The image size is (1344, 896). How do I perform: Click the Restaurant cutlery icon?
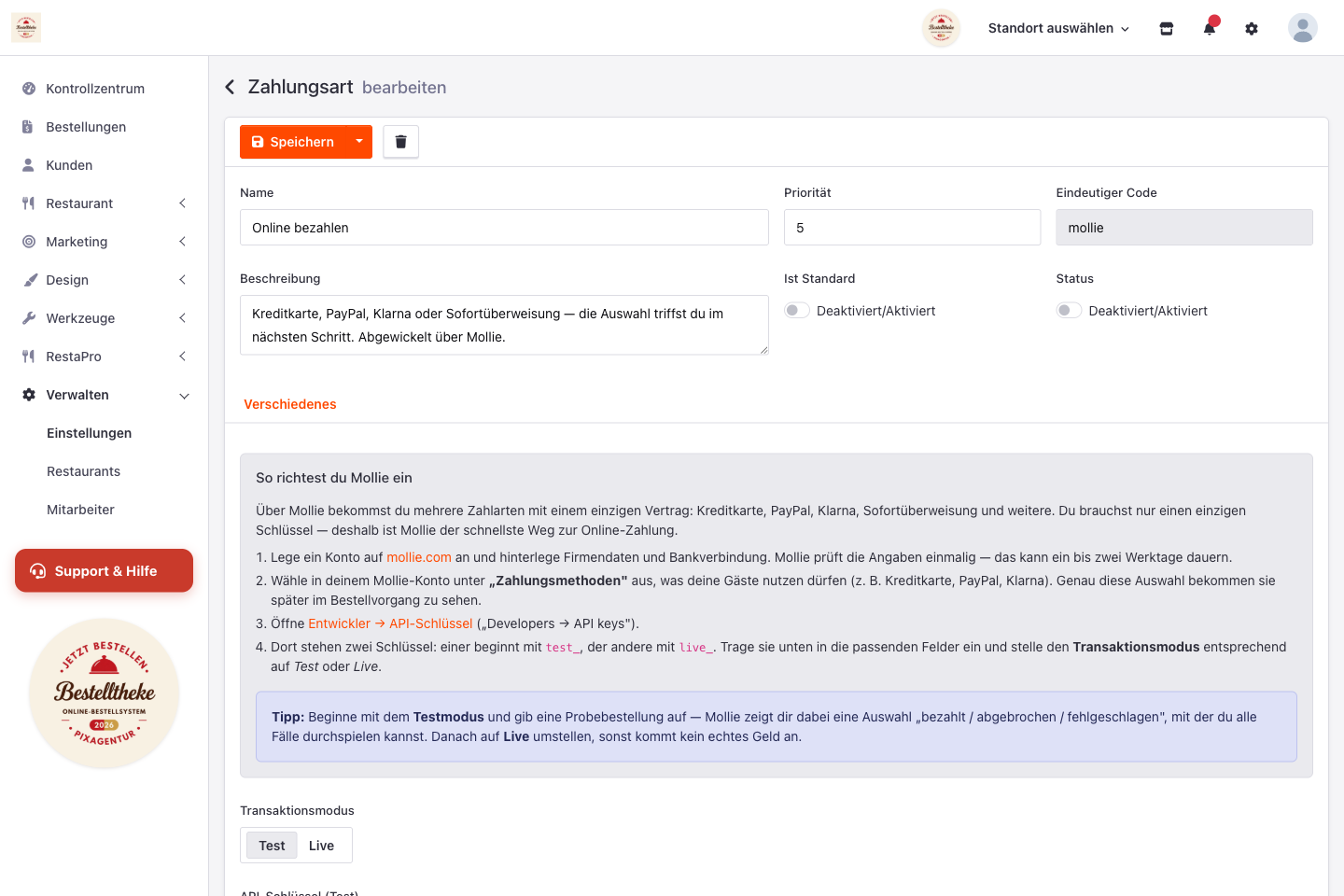[x=29, y=203]
